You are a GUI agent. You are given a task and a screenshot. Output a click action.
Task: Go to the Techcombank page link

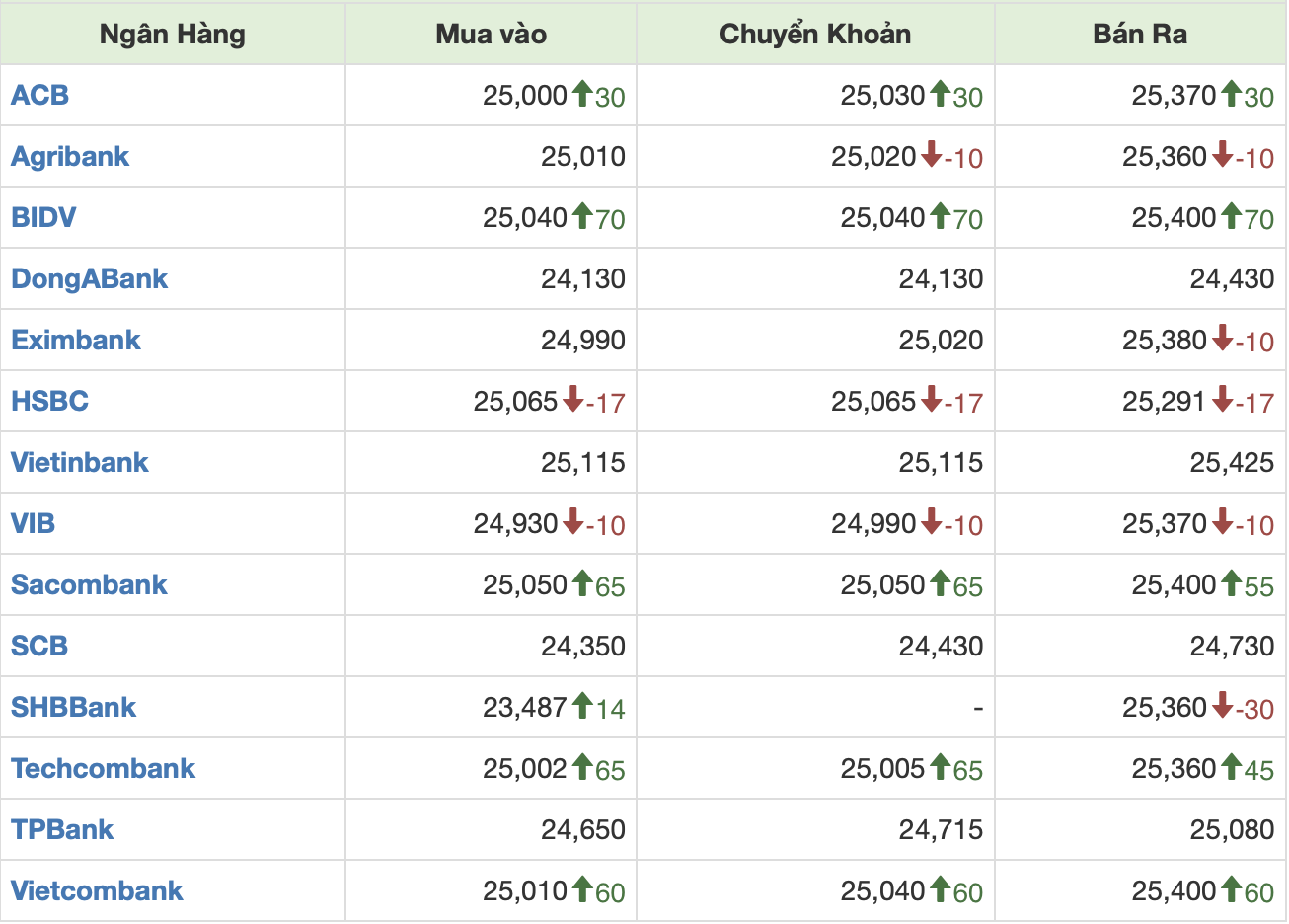click(x=103, y=768)
